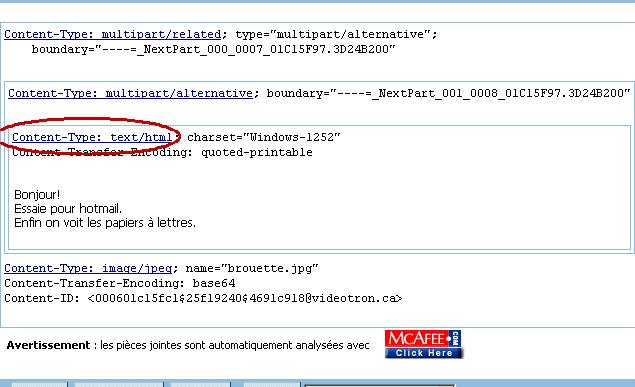Screen dimensions: 635x387
Task: Click the leftmost button in the bottom bar
Action: tap(39, 384)
